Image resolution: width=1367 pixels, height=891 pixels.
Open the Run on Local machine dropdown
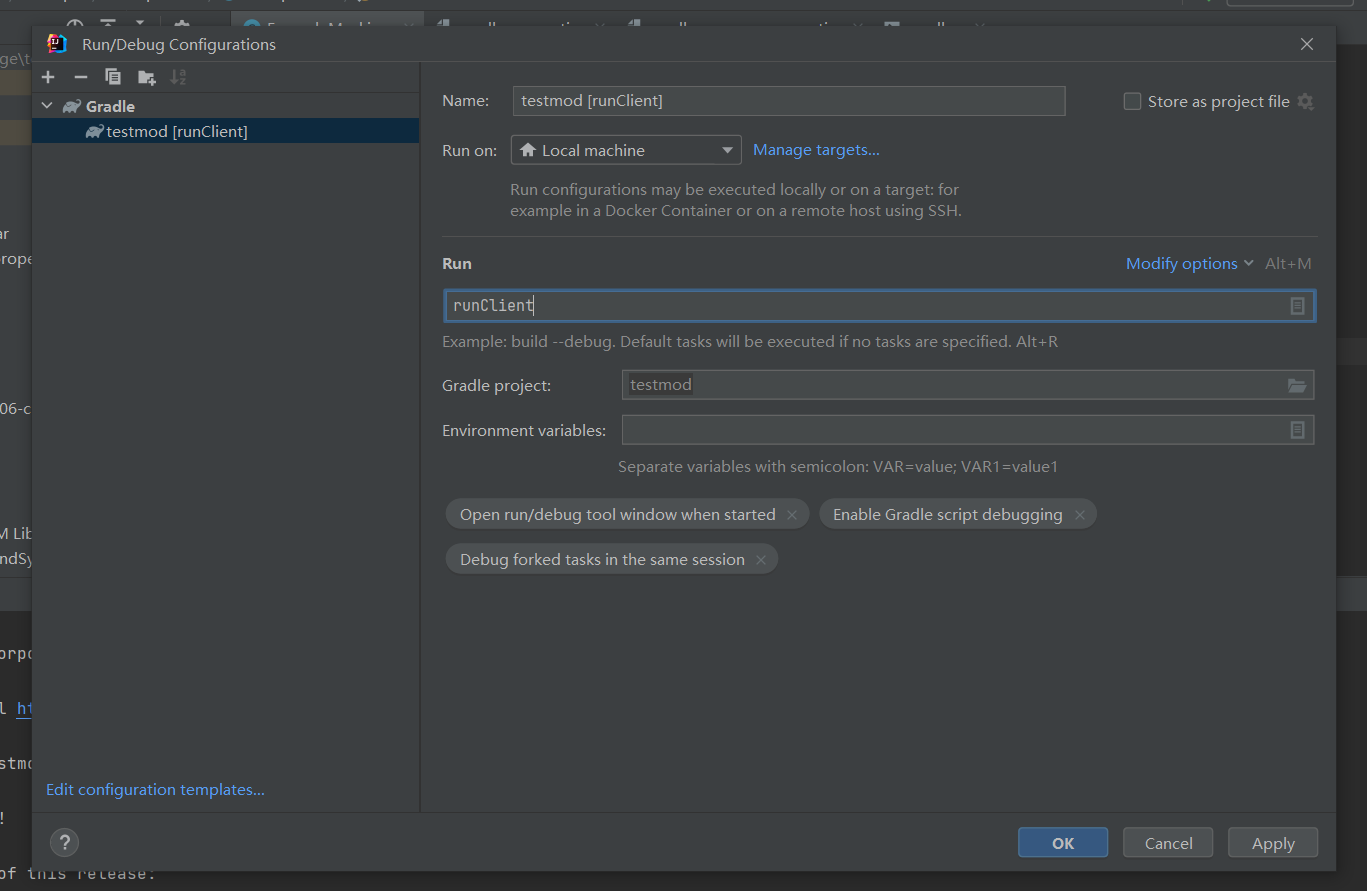[626, 150]
